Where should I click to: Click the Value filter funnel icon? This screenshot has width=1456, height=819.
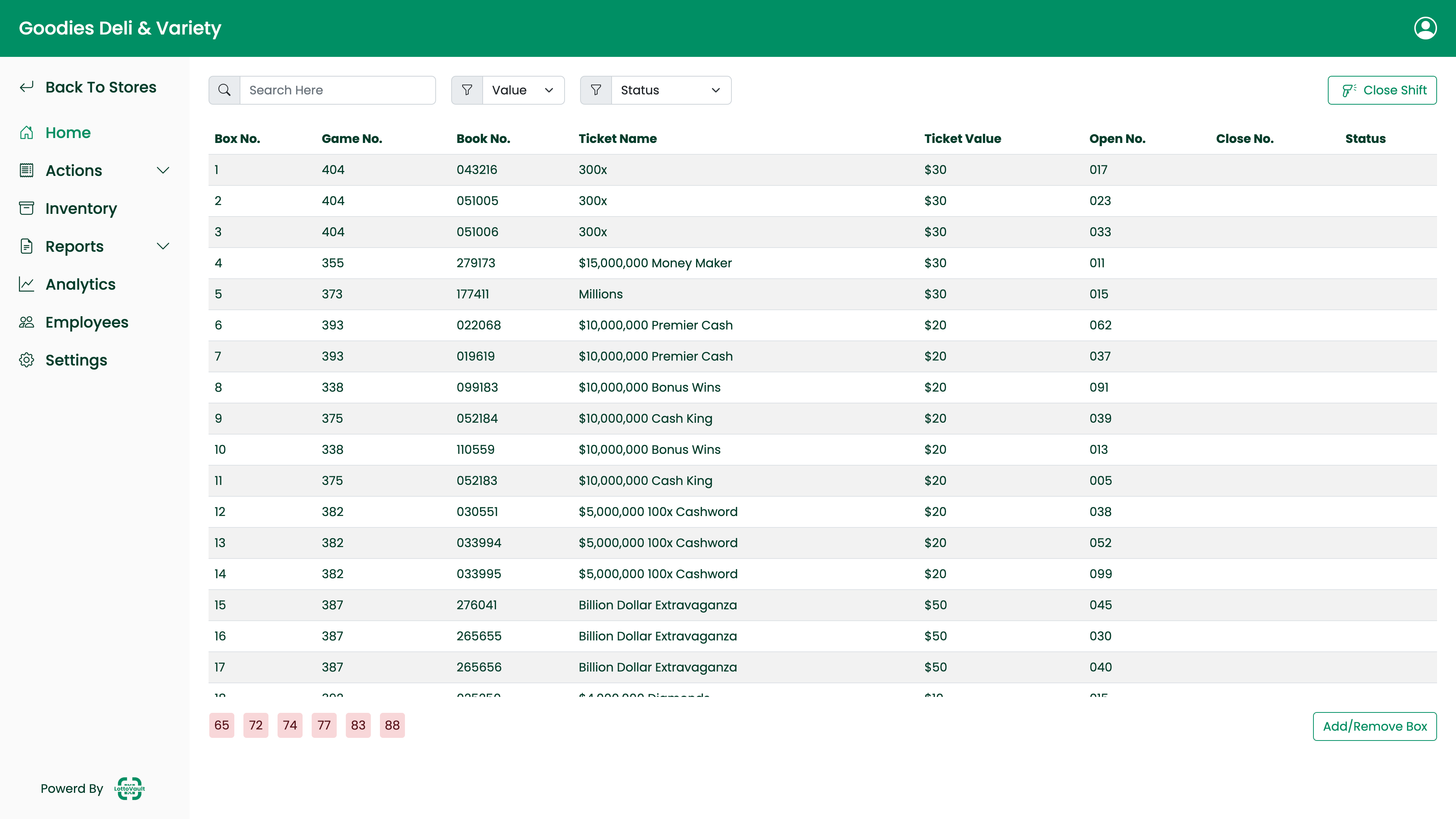click(x=467, y=91)
